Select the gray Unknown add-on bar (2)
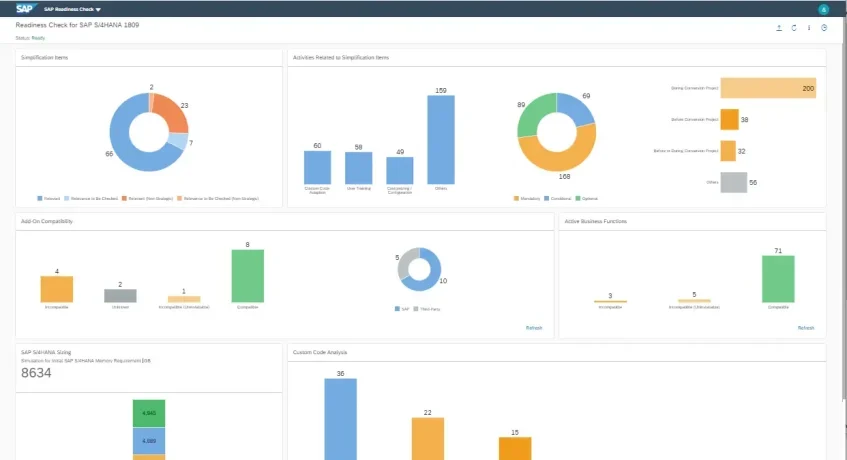This screenshot has width=847, height=460. pyautogui.click(x=120, y=296)
